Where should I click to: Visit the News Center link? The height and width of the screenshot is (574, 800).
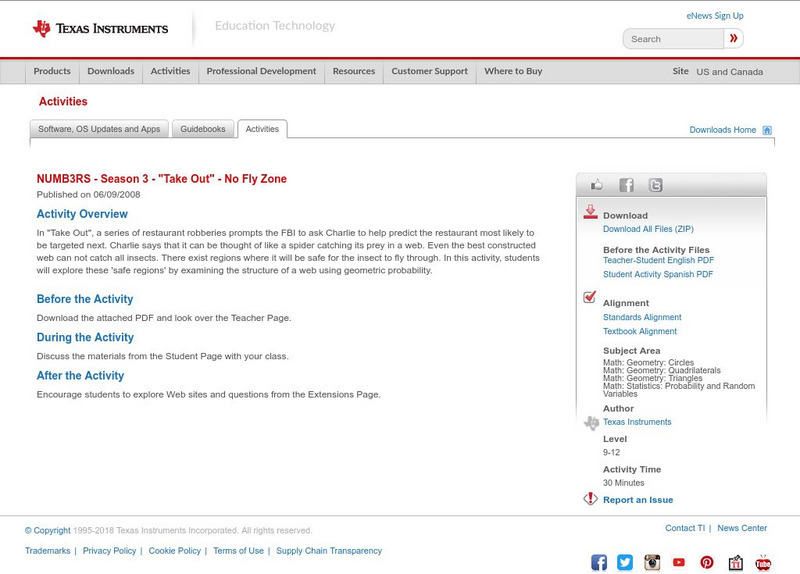pyautogui.click(x=742, y=528)
